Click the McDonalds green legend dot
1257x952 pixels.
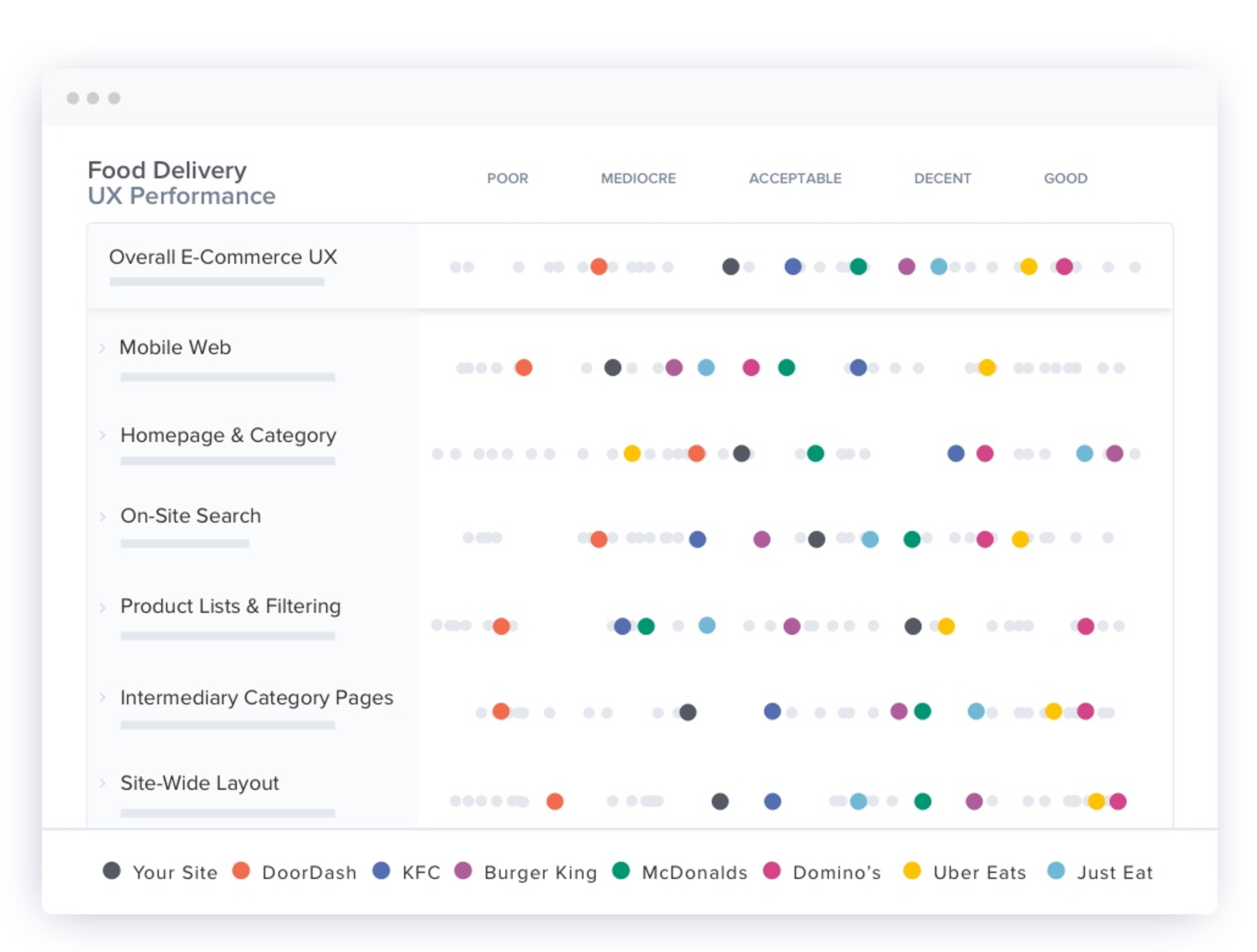click(621, 871)
